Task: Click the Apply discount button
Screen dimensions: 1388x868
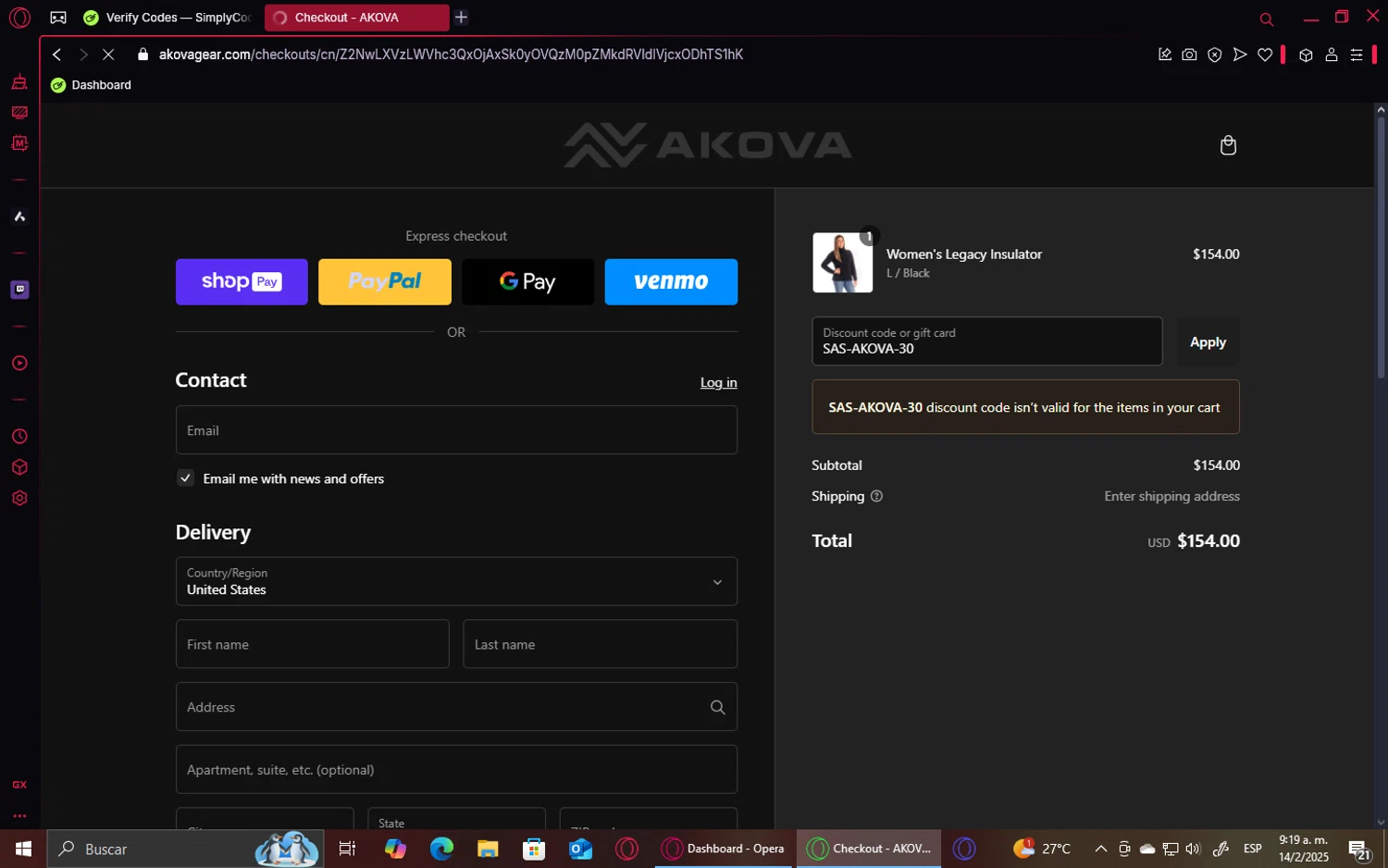Action: click(x=1208, y=341)
